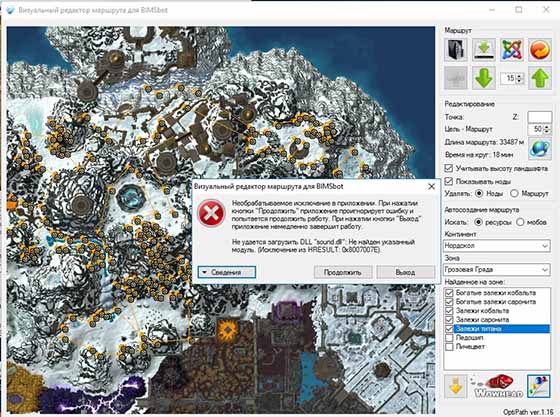This screenshot has height=417, width=560.
Task: Uncheck 'Богатые залежи кобальта' in list
Action: (449, 293)
